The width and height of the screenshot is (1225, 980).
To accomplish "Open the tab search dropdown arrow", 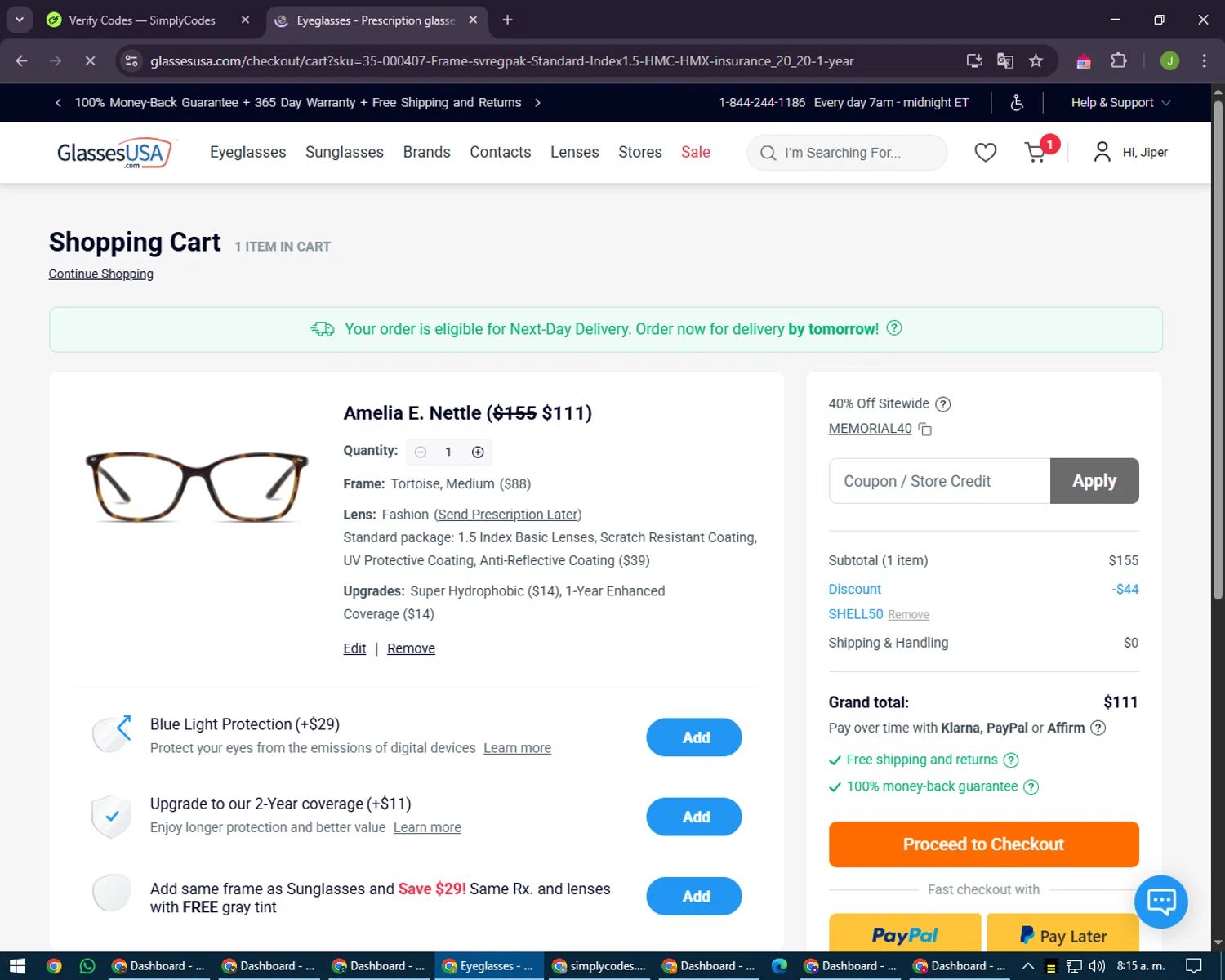I will 19,20.
